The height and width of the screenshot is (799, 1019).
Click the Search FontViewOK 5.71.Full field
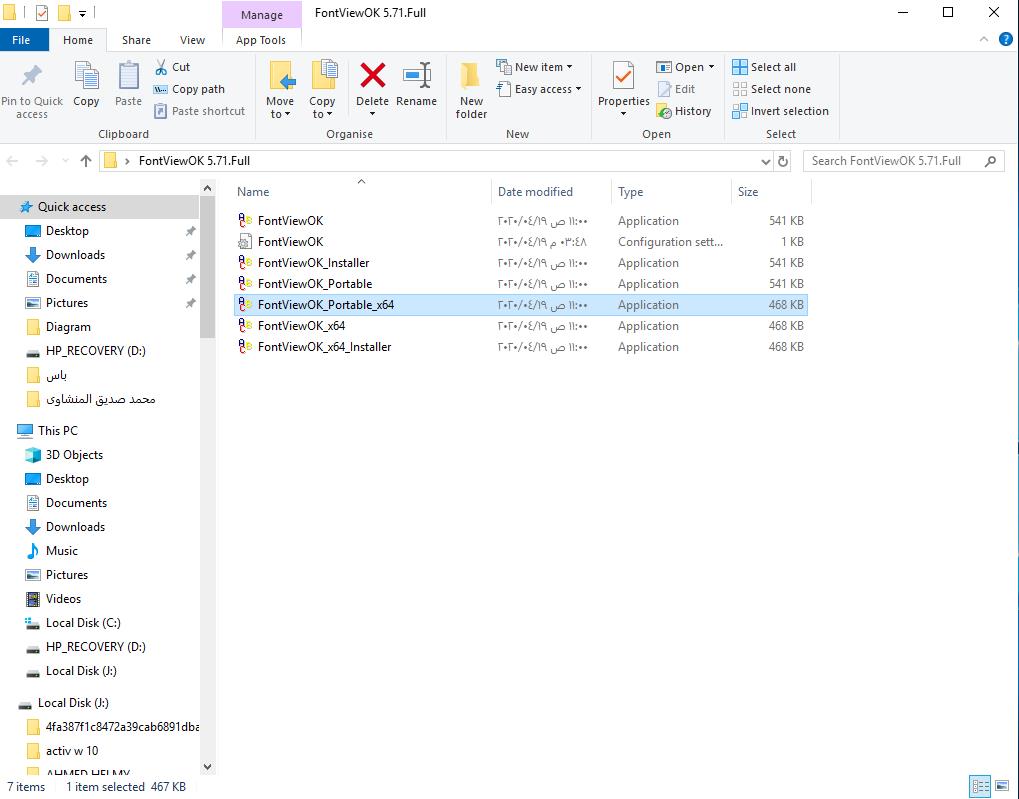tap(894, 161)
